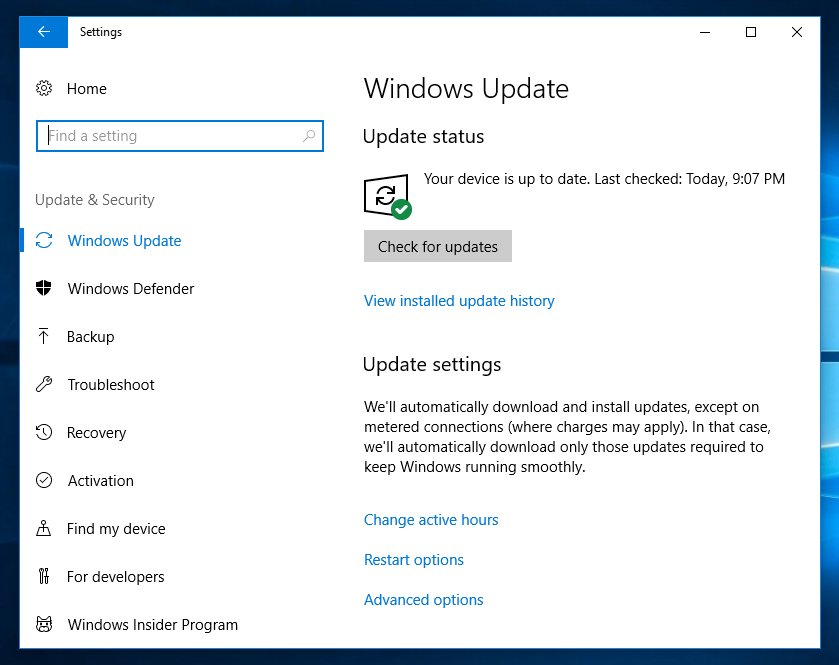Open the Home settings page
This screenshot has height=665, width=839.
(87, 88)
